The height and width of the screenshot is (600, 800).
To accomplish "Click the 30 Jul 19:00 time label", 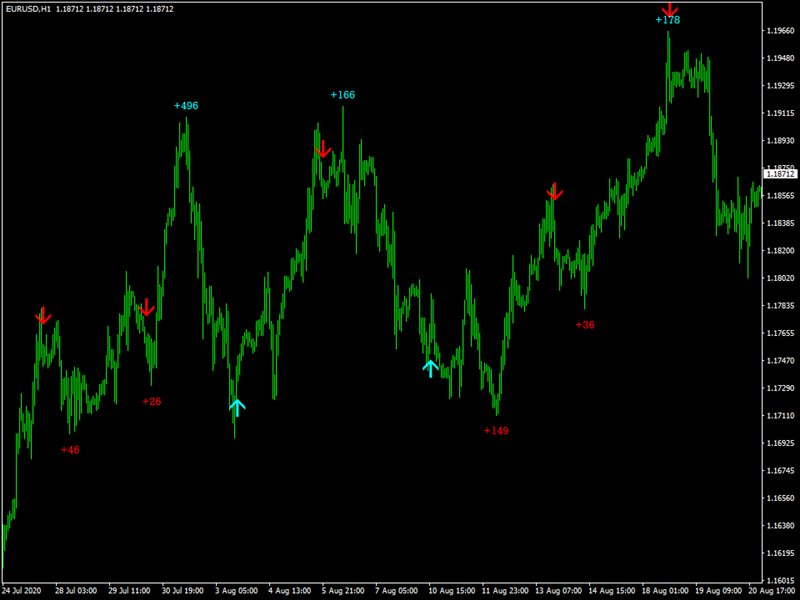I will pyautogui.click(x=183, y=591).
